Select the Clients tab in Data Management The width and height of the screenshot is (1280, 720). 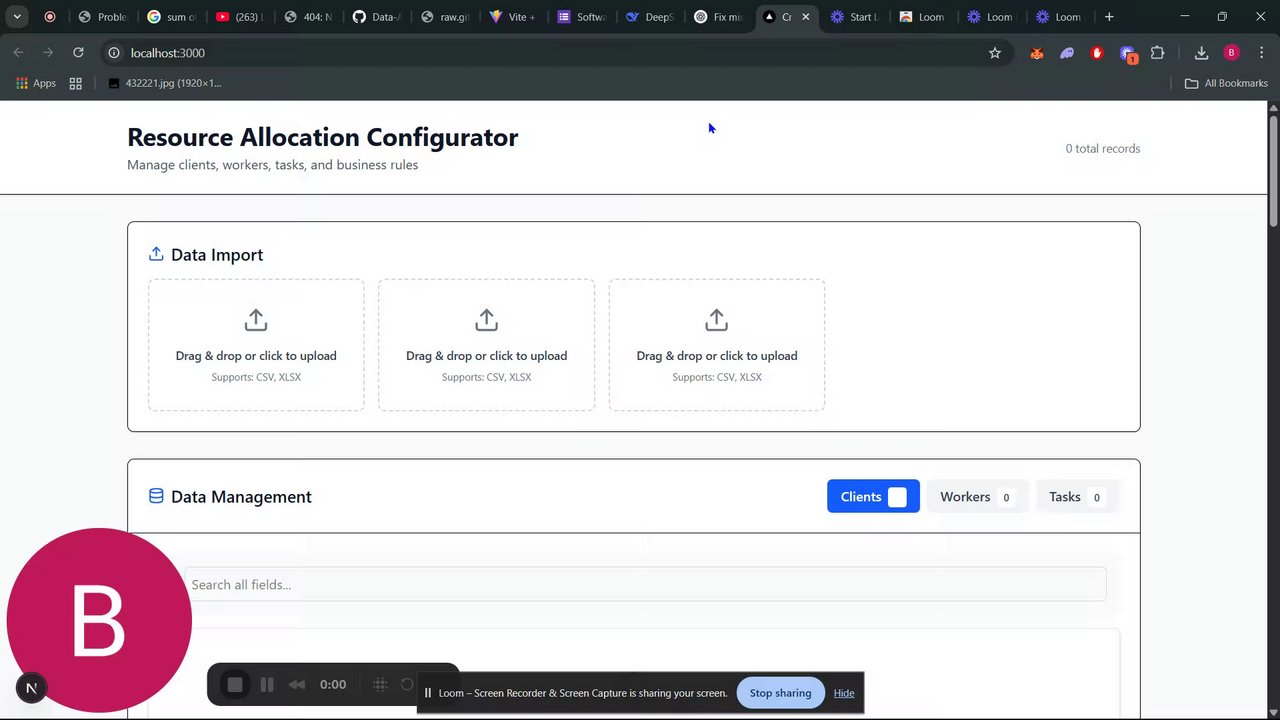click(873, 497)
